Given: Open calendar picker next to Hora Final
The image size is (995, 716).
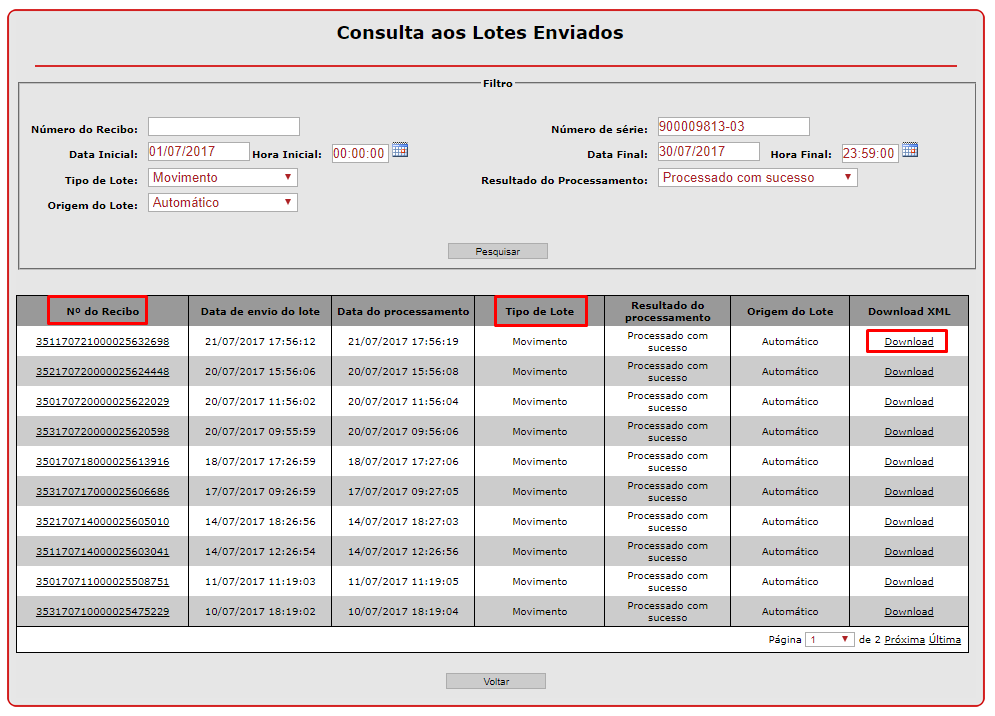Looking at the screenshot, I should [910, 150].
